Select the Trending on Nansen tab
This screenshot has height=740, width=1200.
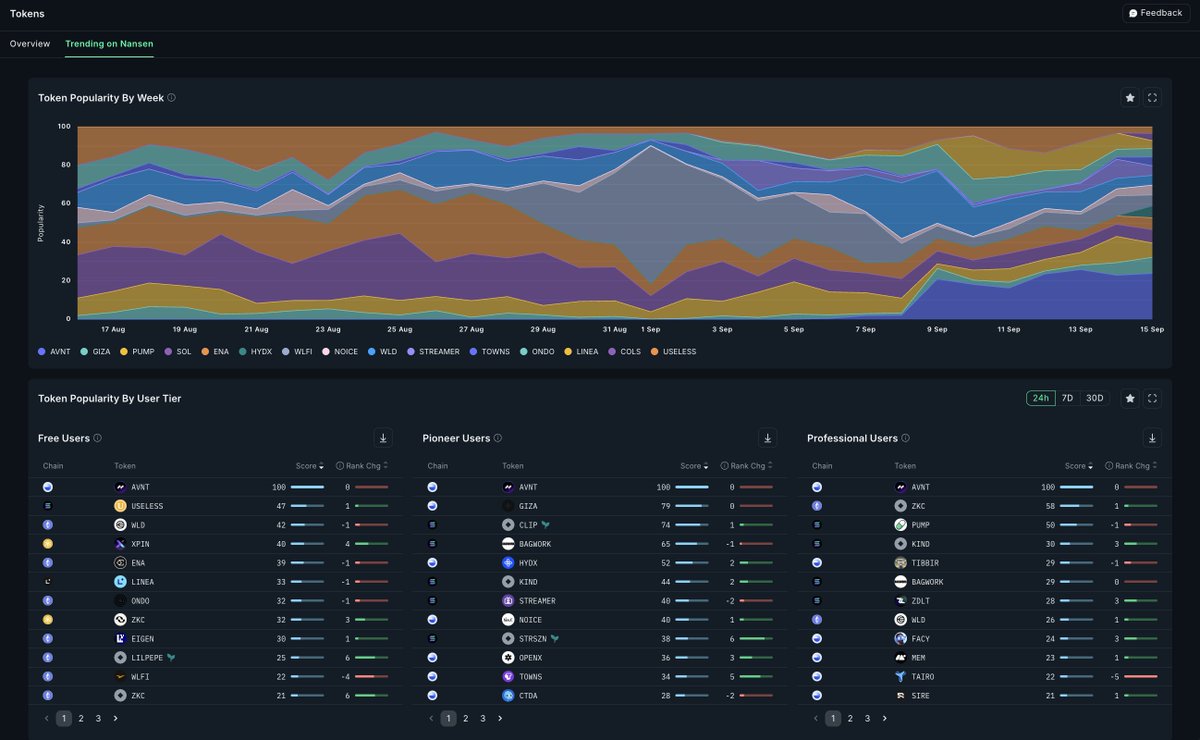(109, 44)
